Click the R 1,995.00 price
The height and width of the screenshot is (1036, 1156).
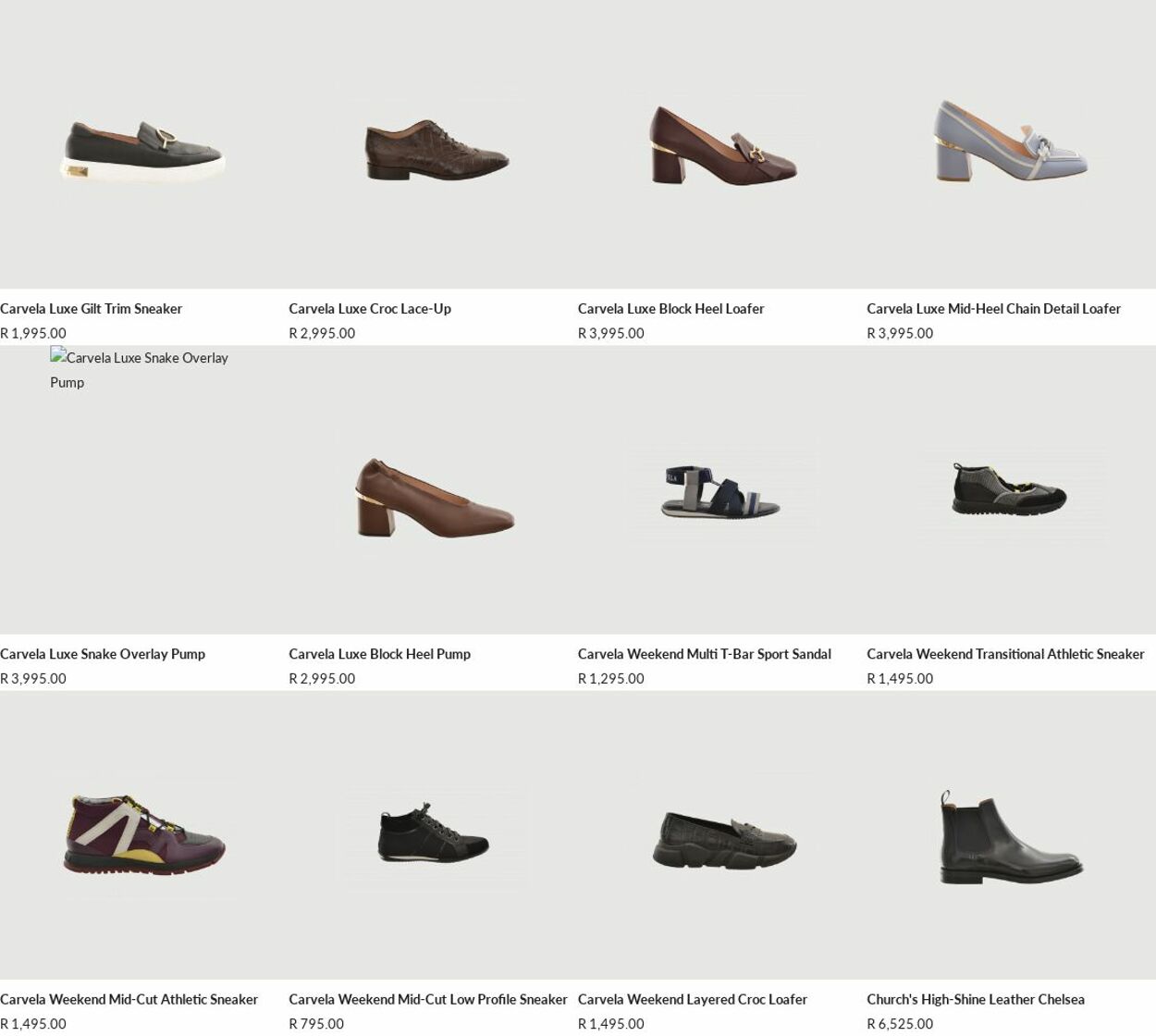33,334
